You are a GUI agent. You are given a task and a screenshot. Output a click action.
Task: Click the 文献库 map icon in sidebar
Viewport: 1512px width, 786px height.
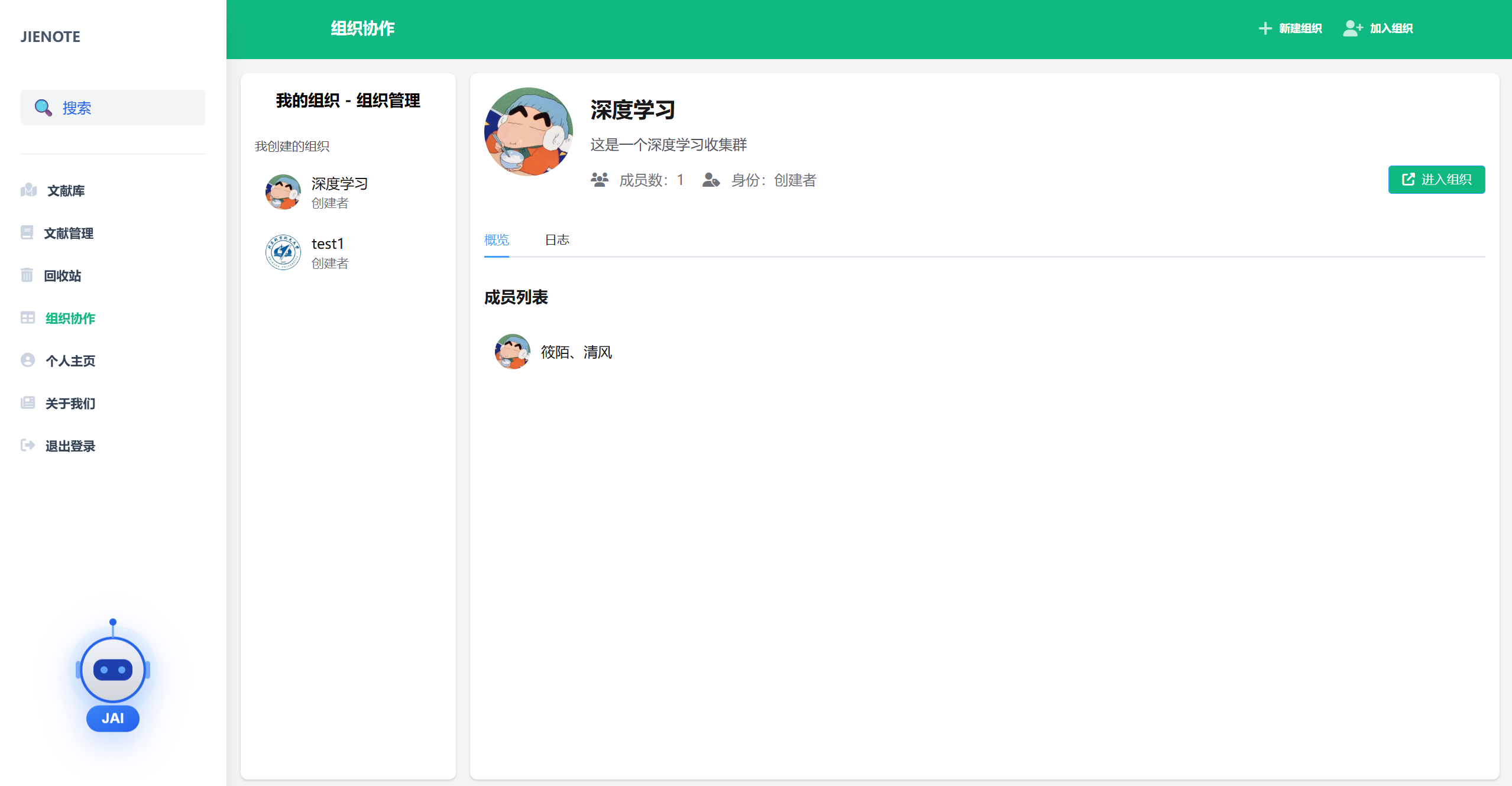pyautogui.click(x=28, y=190)
